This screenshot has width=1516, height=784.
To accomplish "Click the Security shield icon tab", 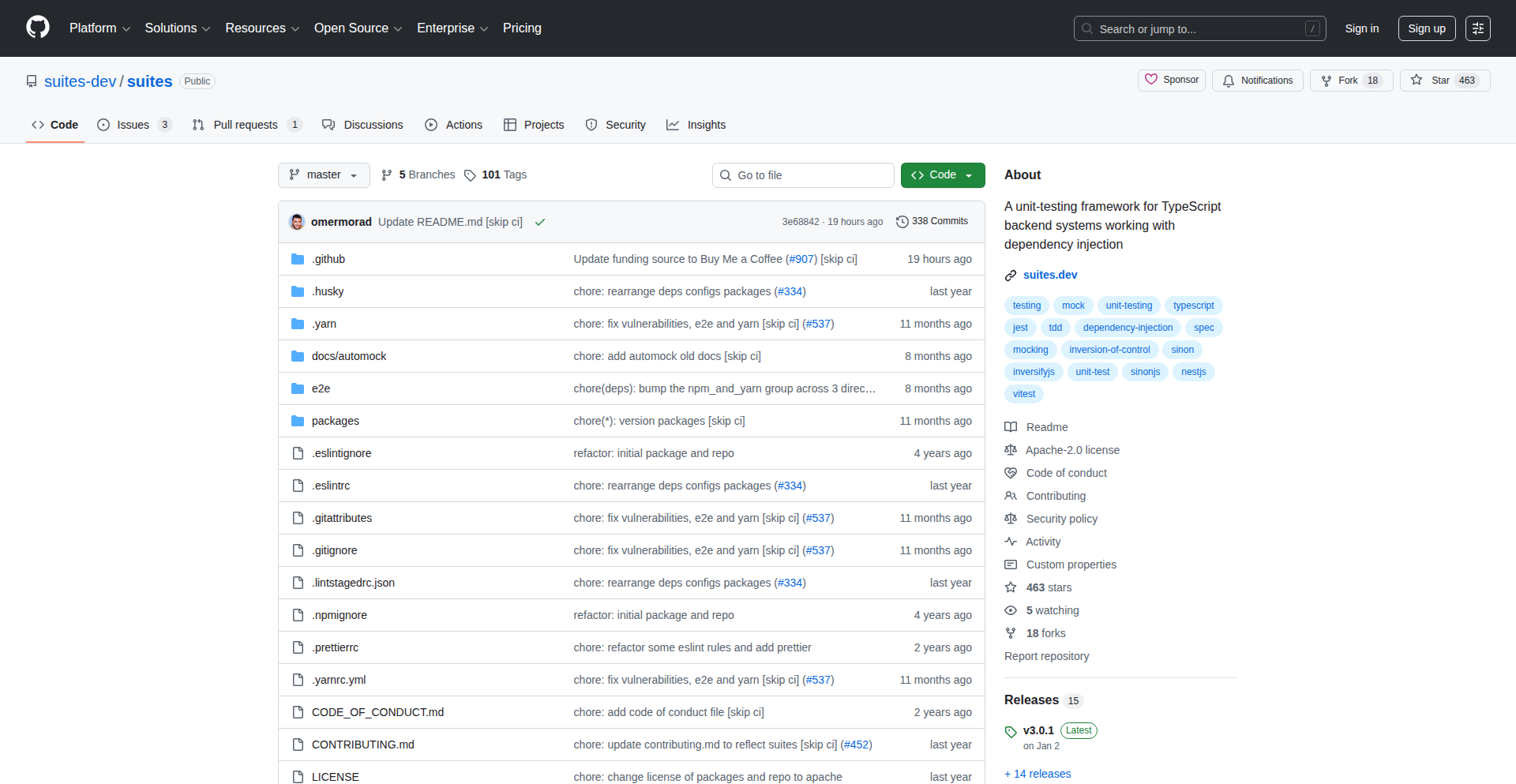I will [591, 125].
